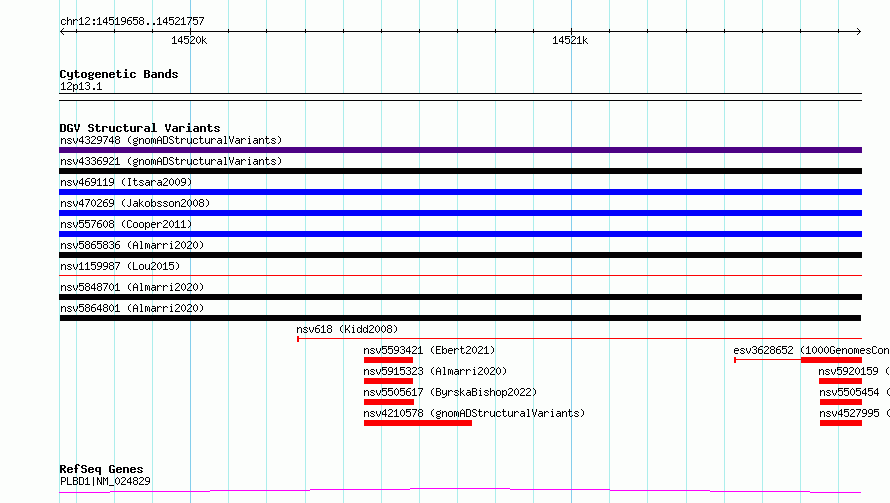Open variant nsv5864801 (Almarri2020)
This screenshot has width=890, height=503.
tap(132, 308)
